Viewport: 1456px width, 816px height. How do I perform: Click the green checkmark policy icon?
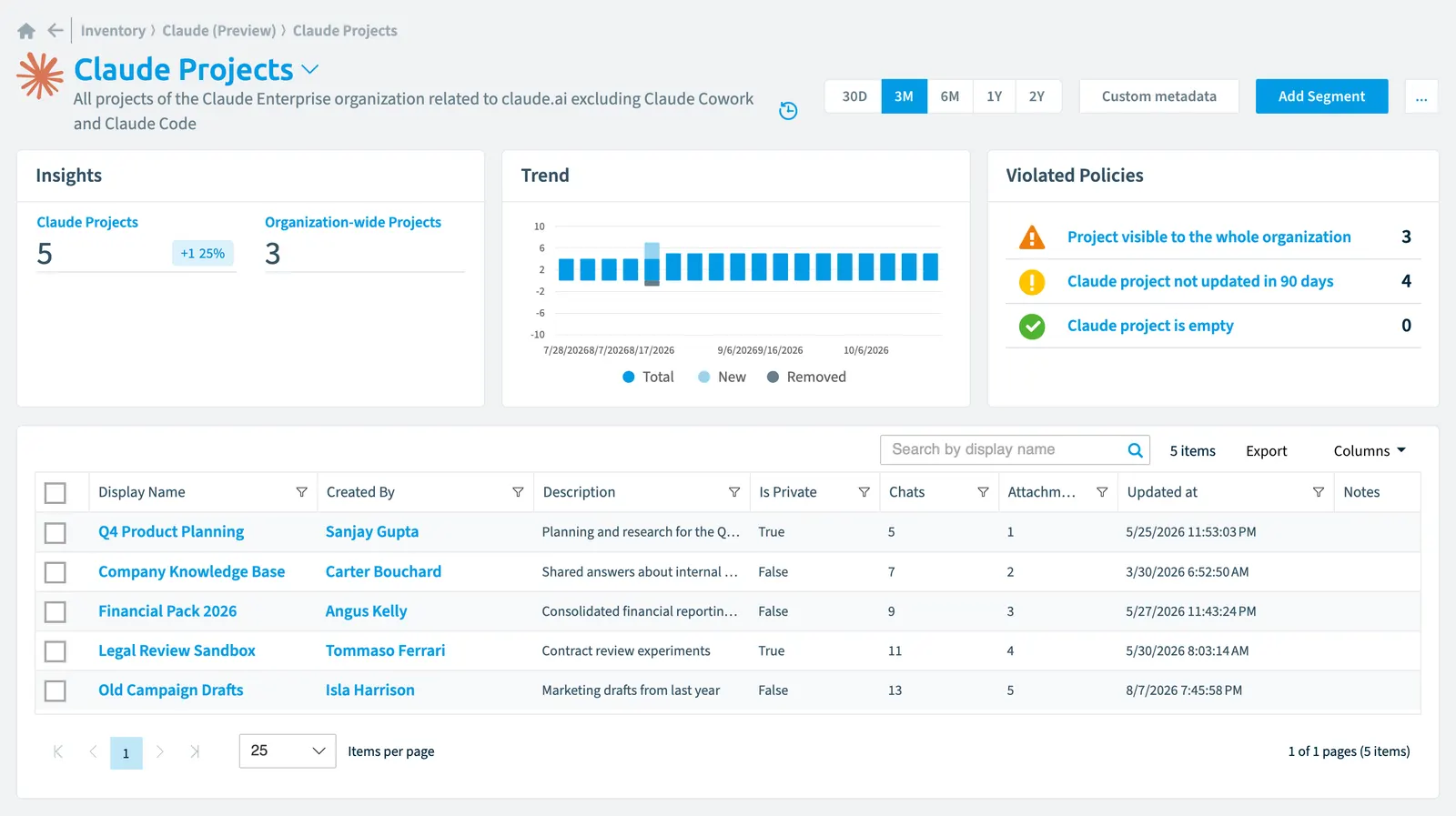click(1032, 326)
